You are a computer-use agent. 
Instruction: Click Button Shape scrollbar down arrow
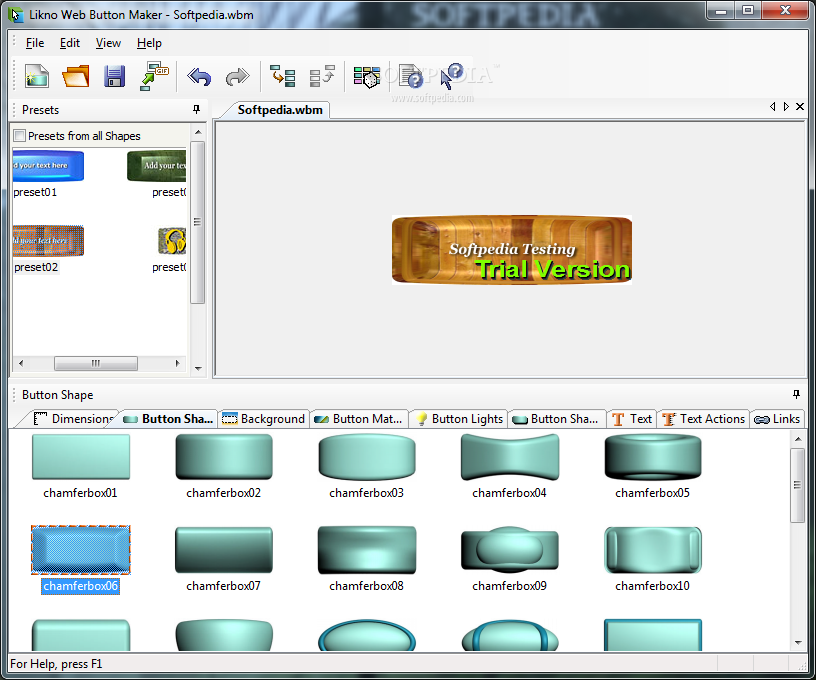pyautogui.click(x=798, y=643)
